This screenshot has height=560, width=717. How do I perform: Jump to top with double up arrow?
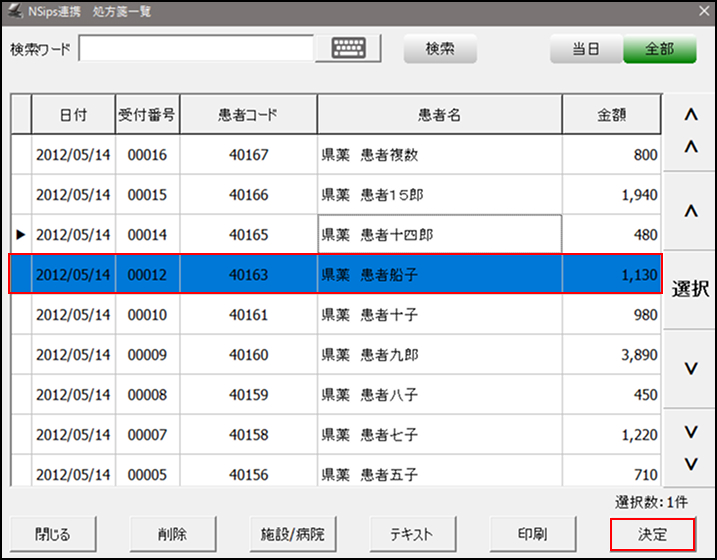point(690,132)
